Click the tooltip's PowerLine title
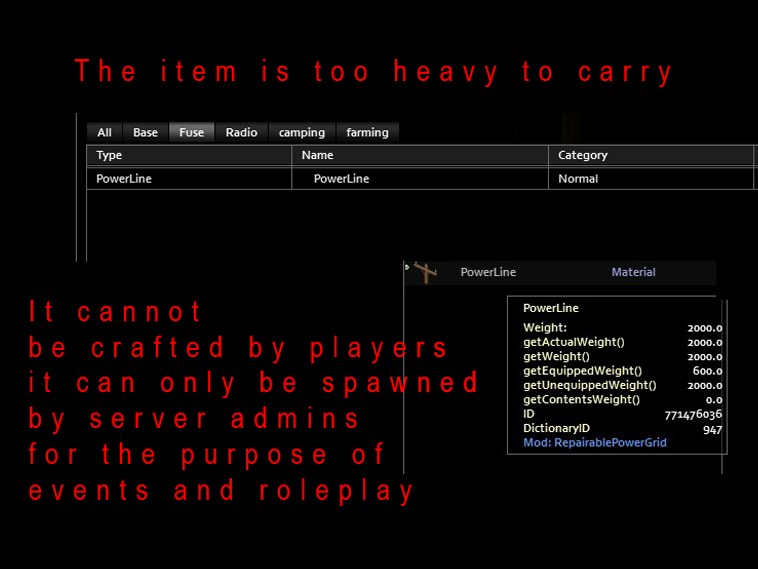This screenshot has height=569, width=758. click(551, 308)
